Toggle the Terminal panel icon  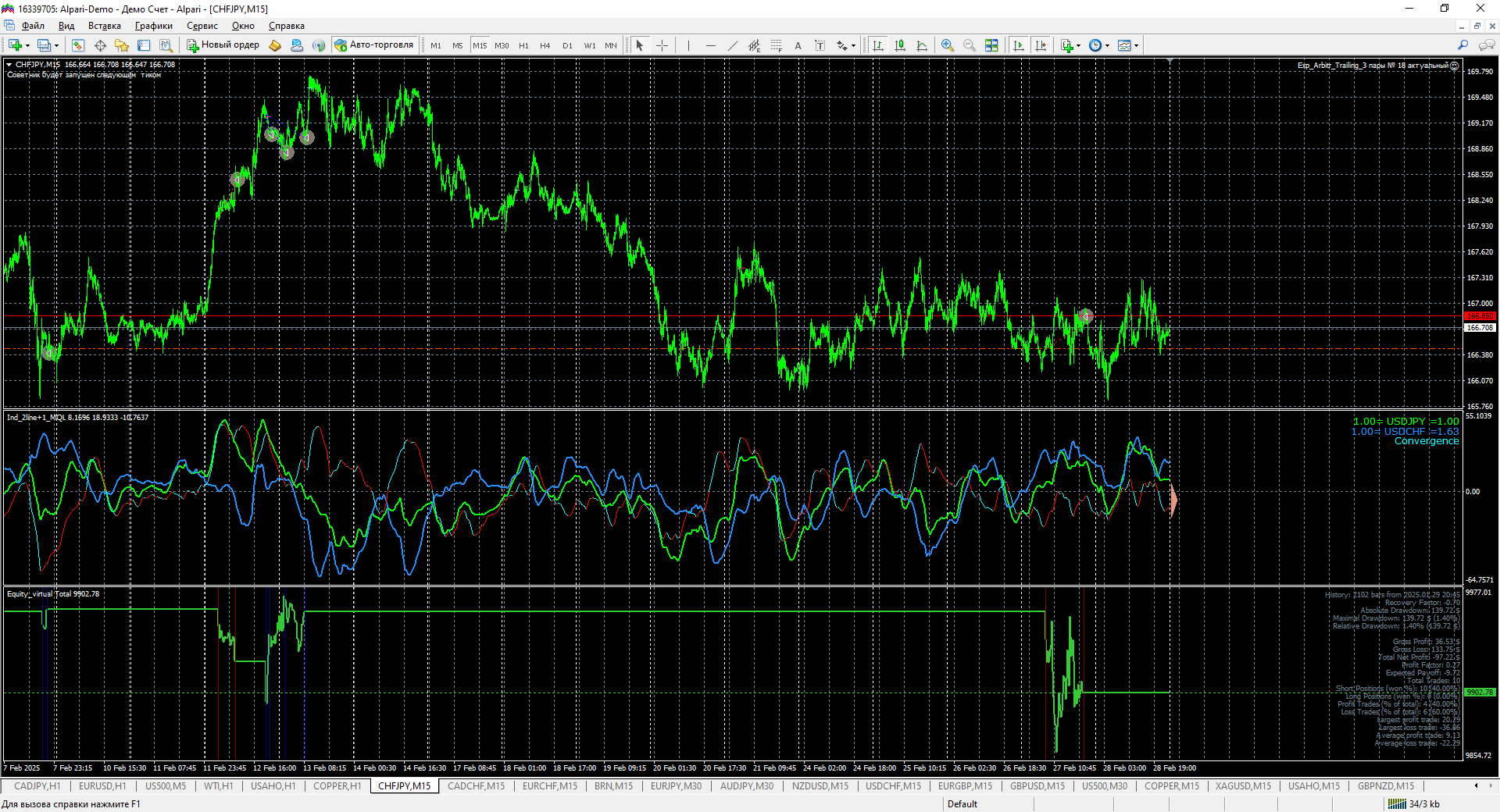tap(144, 45)
